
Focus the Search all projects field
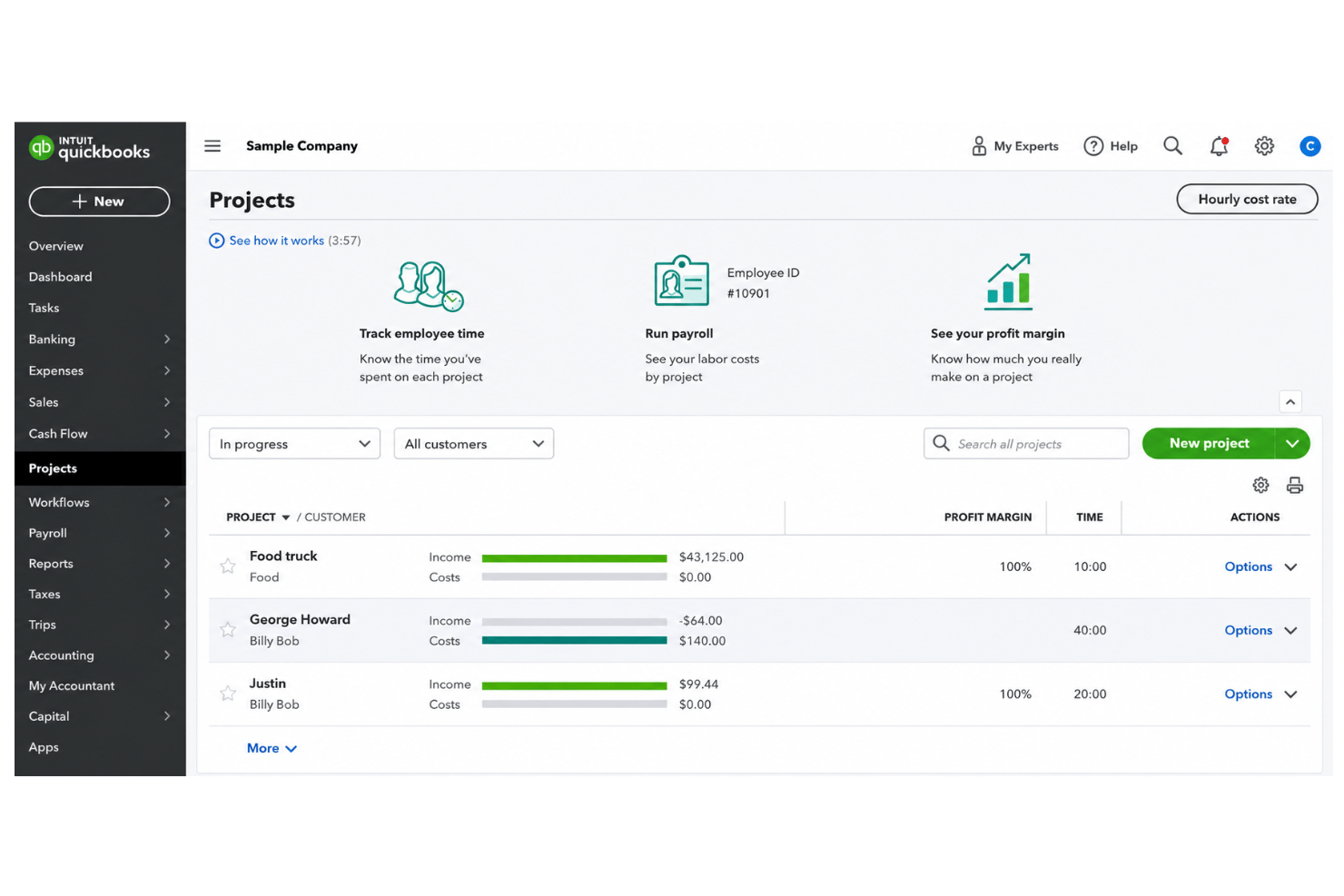pos(1026,444)
